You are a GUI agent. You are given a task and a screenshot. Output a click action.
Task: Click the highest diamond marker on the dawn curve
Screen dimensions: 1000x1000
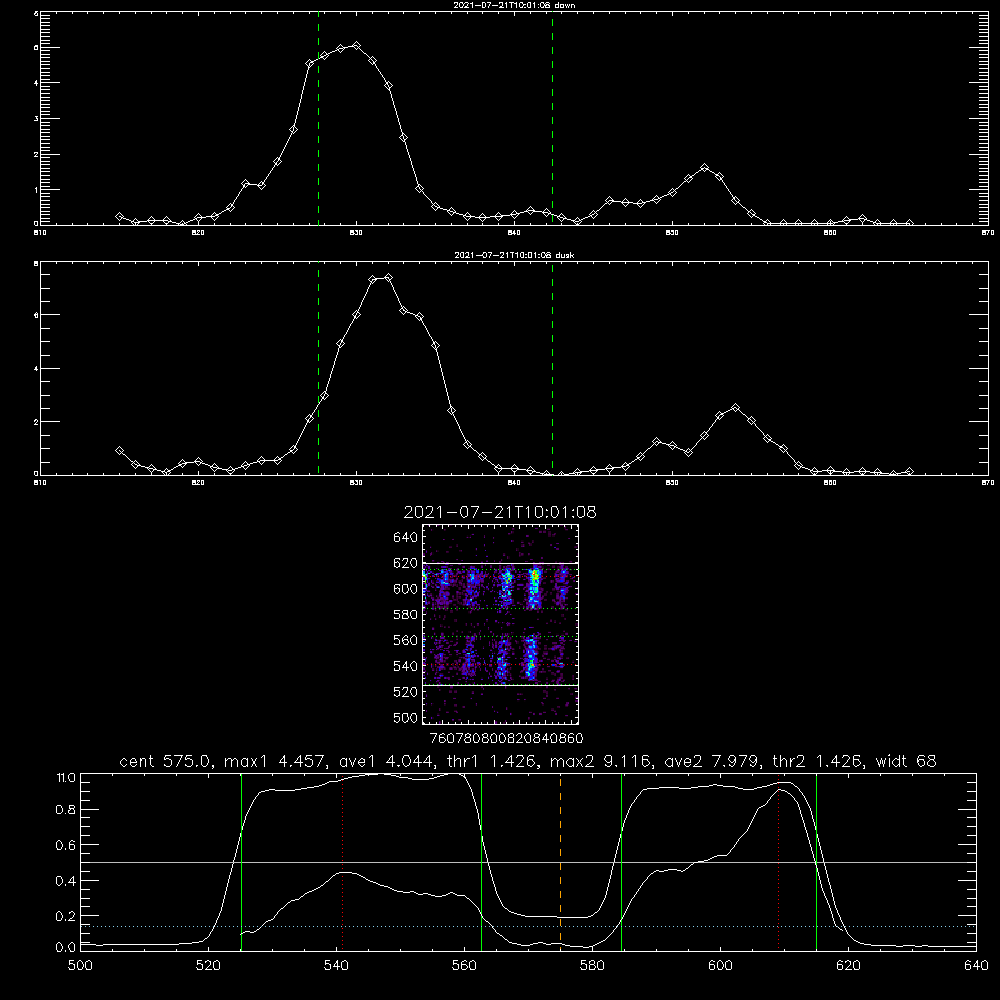(x=357, y=46)
